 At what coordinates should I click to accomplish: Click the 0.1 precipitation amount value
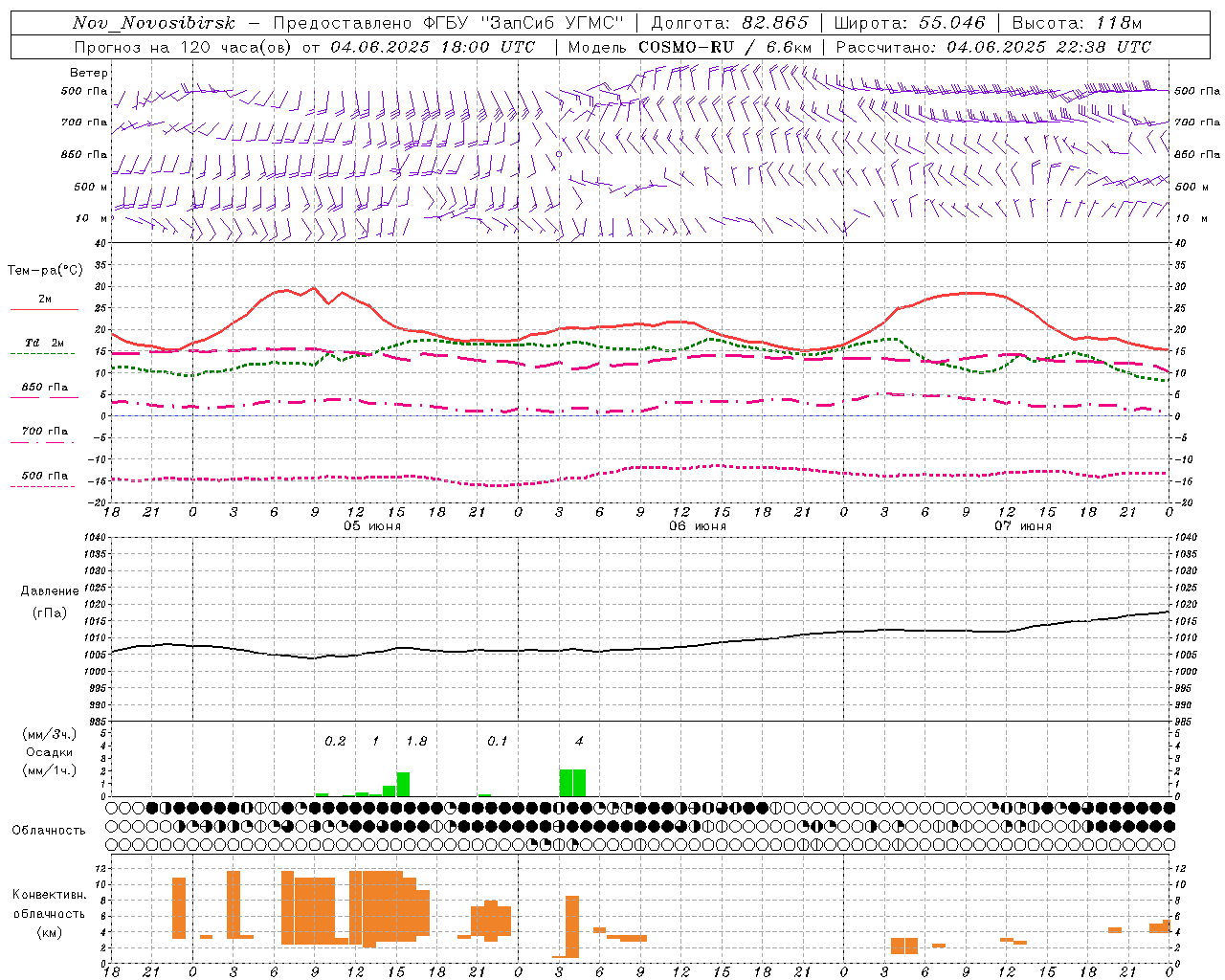click(x=497, y=742)
